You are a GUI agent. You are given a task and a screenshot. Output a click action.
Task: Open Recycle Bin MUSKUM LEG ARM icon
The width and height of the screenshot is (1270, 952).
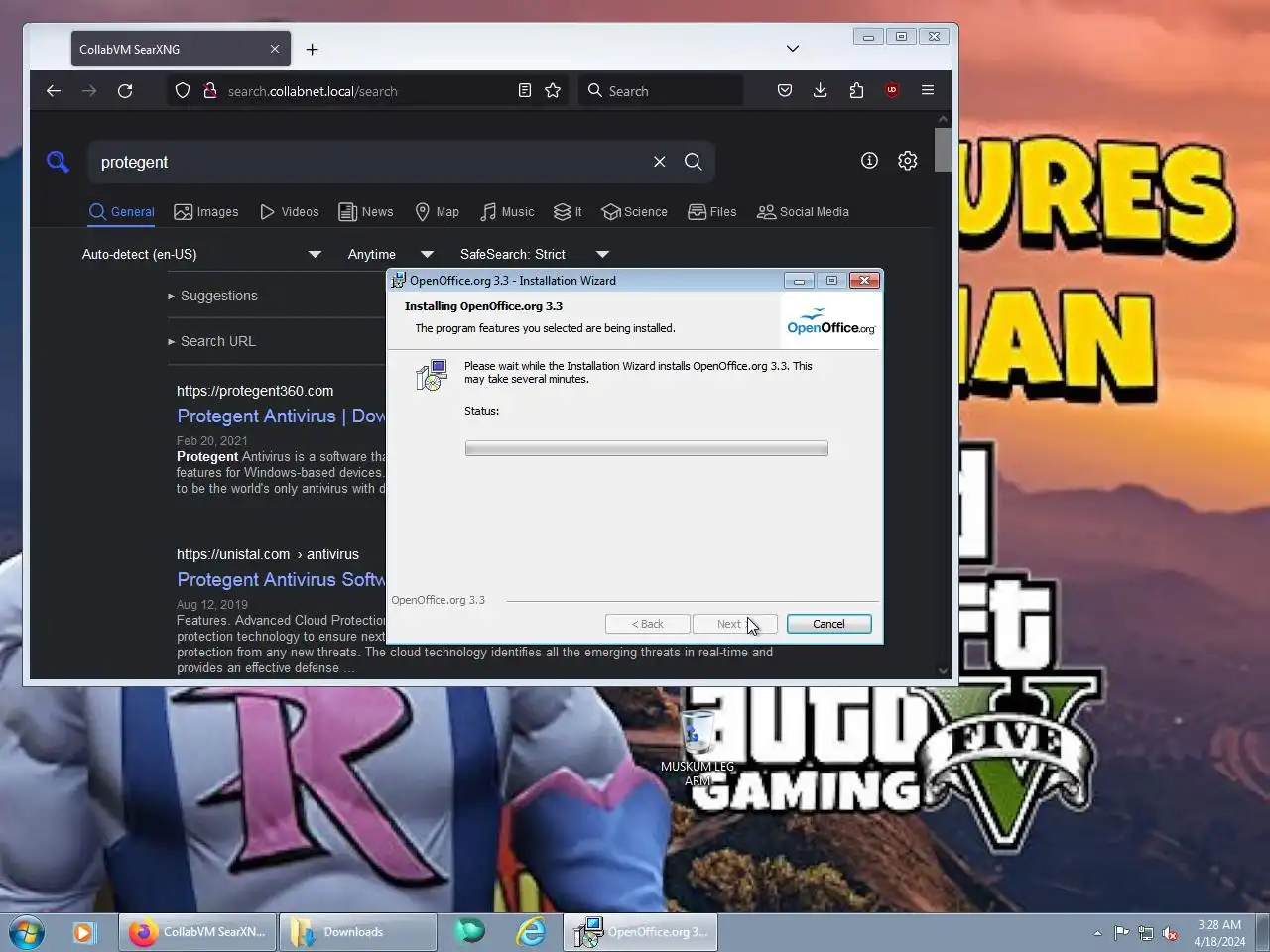tap(698, 749)
